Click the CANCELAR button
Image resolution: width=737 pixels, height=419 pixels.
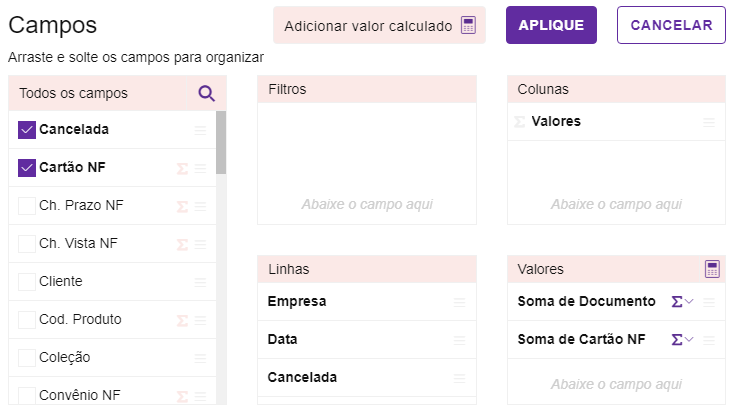[671, 25]
